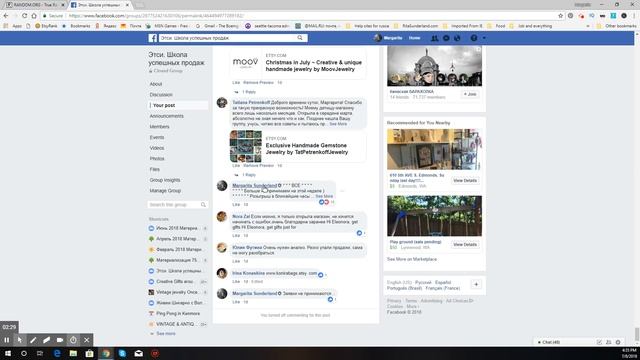Open the quick help question mark icon

coord(474,38)
